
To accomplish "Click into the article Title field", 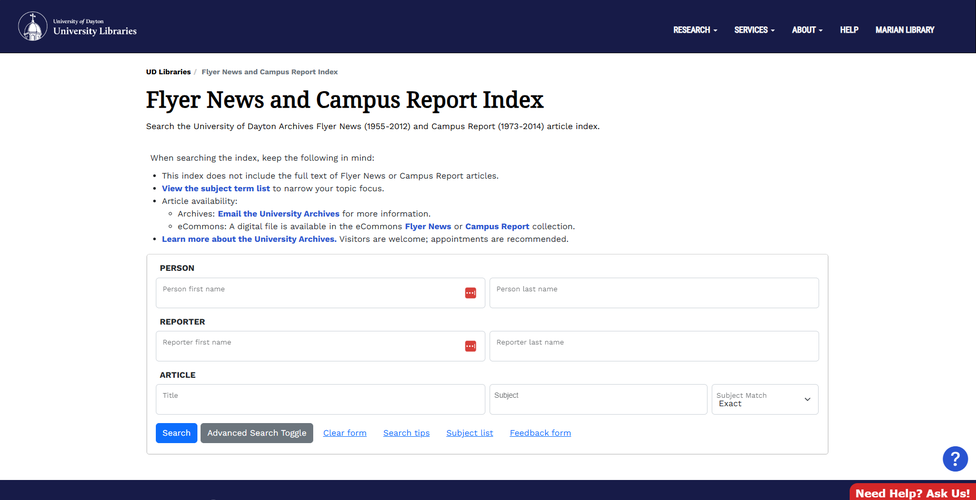I will coord(320,399).
